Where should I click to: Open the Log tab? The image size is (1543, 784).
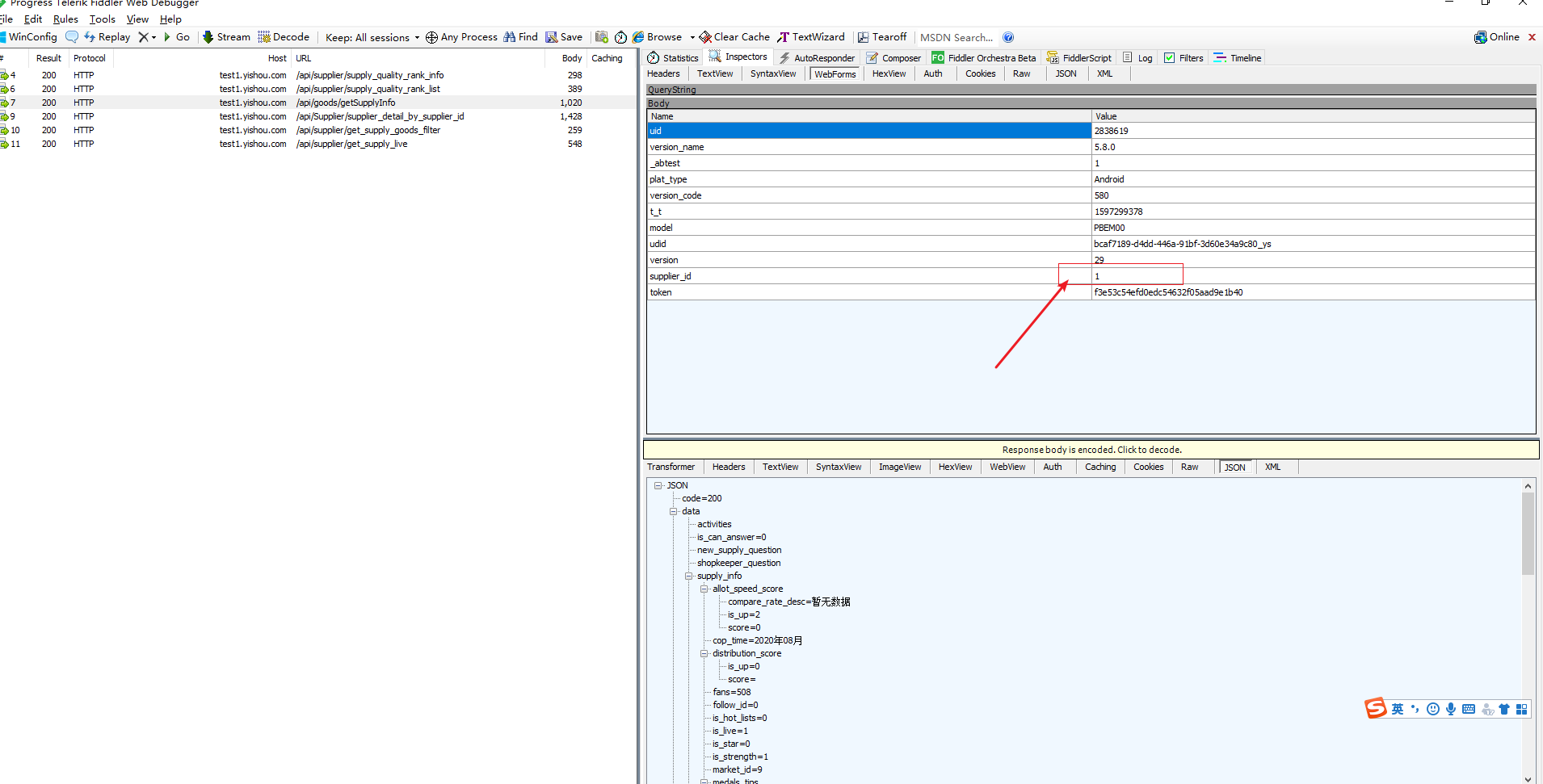pyautogui.click(x=1137, y=58)
